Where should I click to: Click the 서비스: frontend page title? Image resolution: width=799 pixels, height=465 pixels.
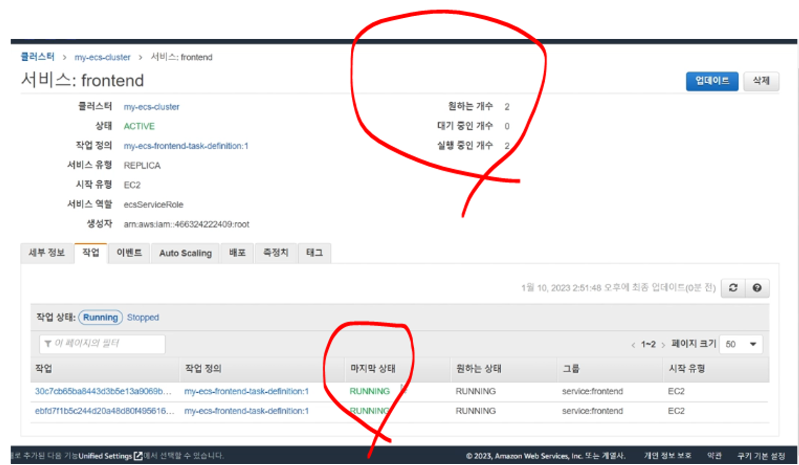(83, 80)
